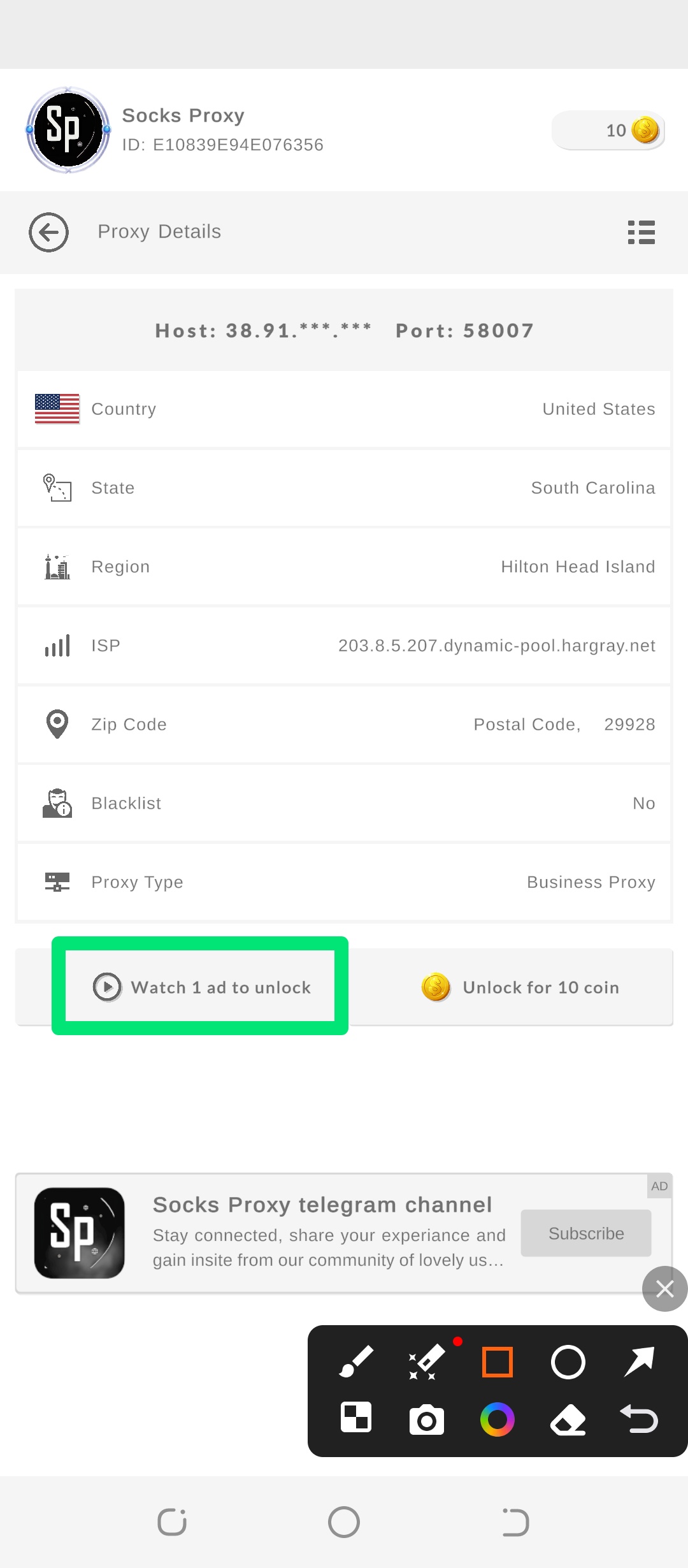Capture with the camera icon

pyautogui.click(x=426, y=1419)
